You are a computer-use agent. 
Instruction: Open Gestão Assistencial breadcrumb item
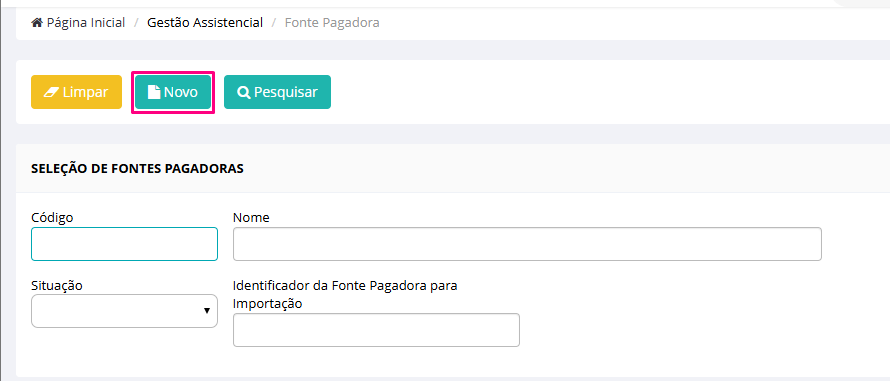pos(205,23)
